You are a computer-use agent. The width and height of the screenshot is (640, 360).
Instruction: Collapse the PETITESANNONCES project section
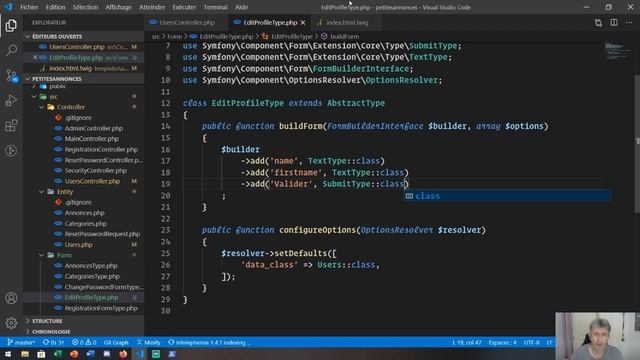pos(83,79)
